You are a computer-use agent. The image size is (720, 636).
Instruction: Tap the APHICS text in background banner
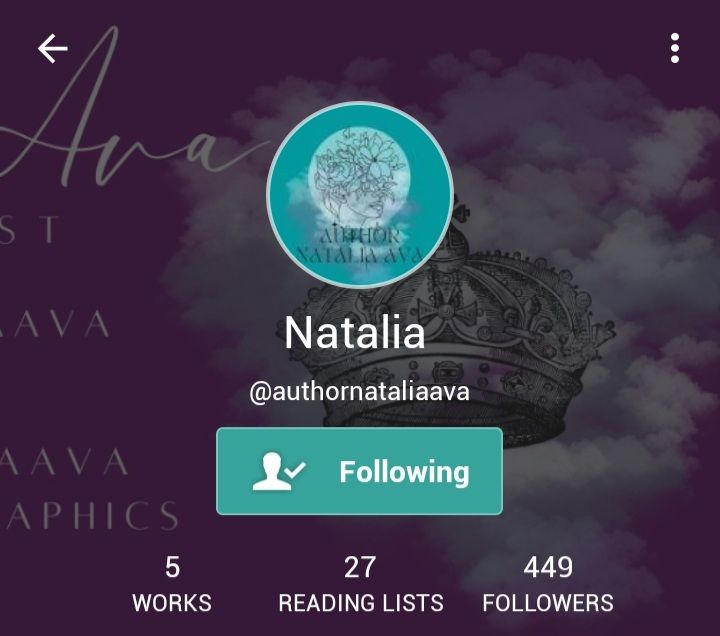click(x=90, y=515)
